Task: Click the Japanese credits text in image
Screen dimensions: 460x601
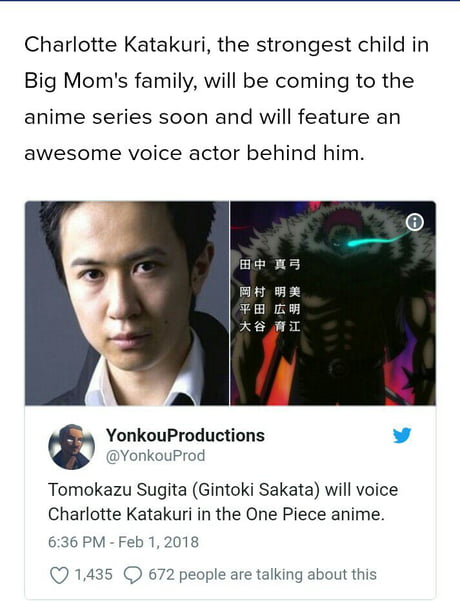Action: [270, 295]
